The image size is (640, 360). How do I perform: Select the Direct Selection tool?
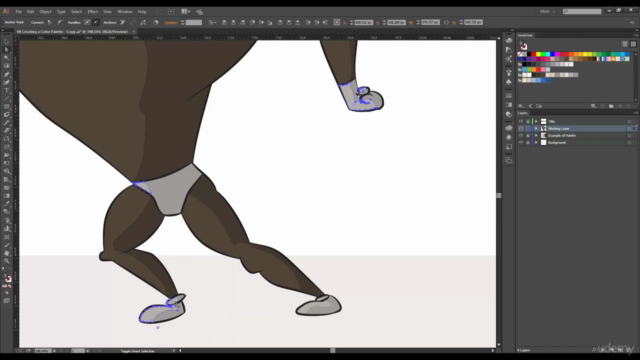7,50
